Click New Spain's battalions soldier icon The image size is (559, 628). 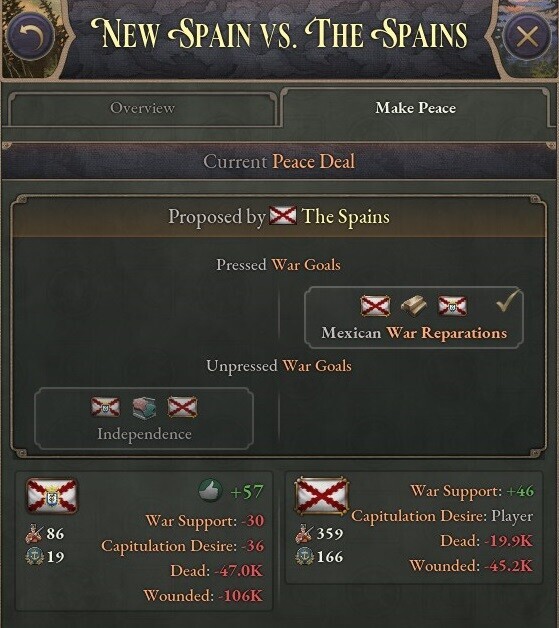pyautogui.click(x=33, y=533)
